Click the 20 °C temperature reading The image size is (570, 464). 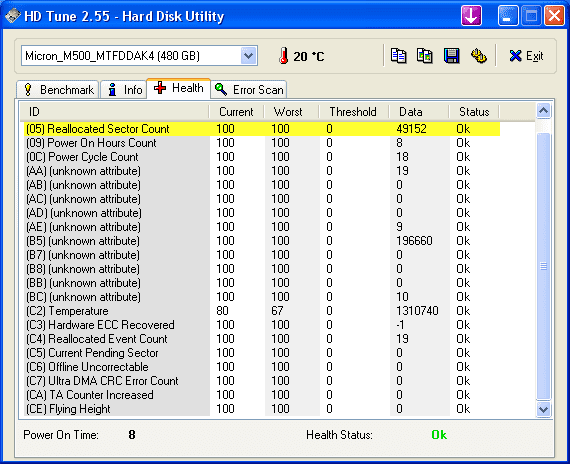point(309,56)
